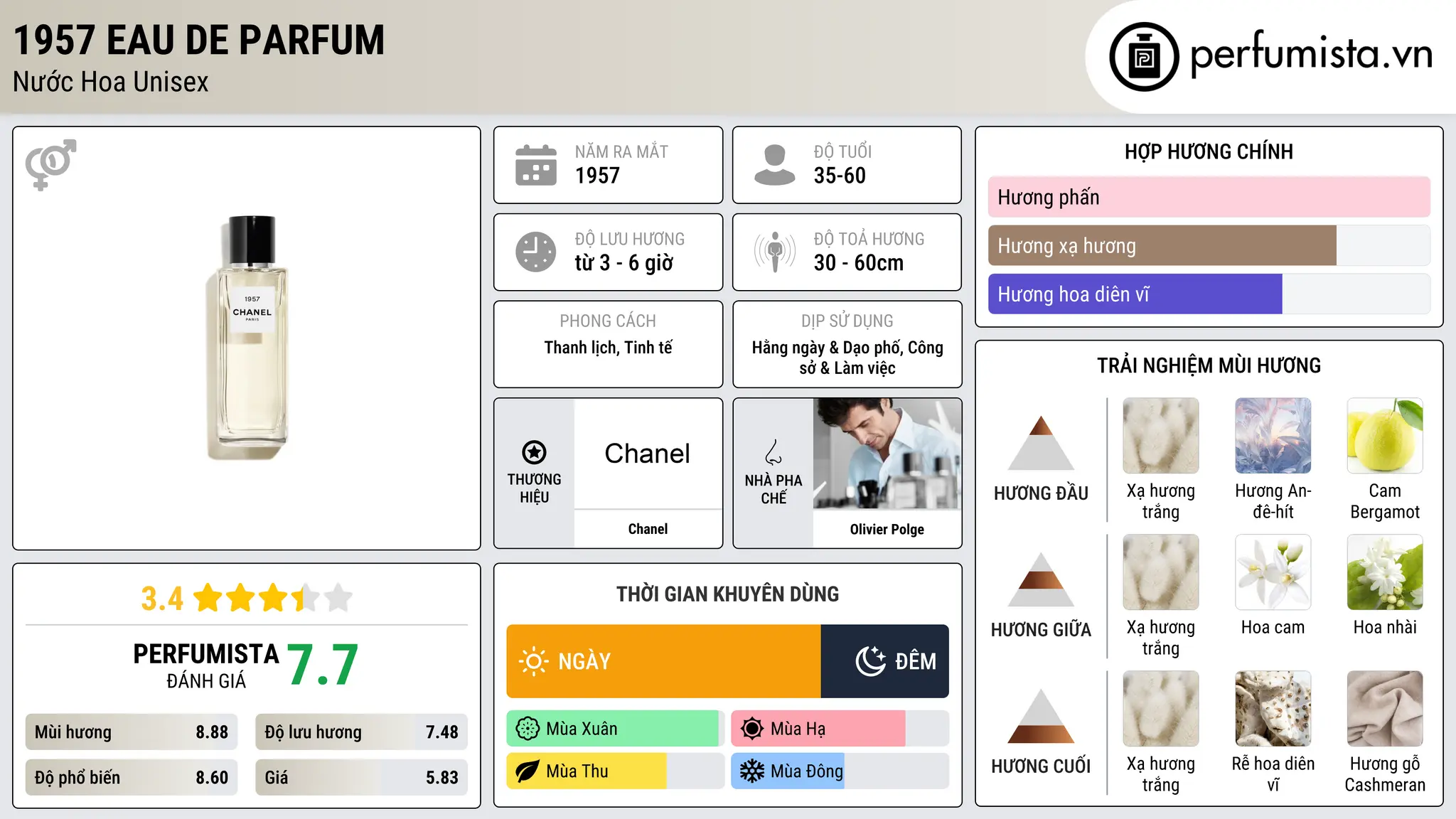Click the clock icon beside Độ lưu hương

click(x=536, y=252)
